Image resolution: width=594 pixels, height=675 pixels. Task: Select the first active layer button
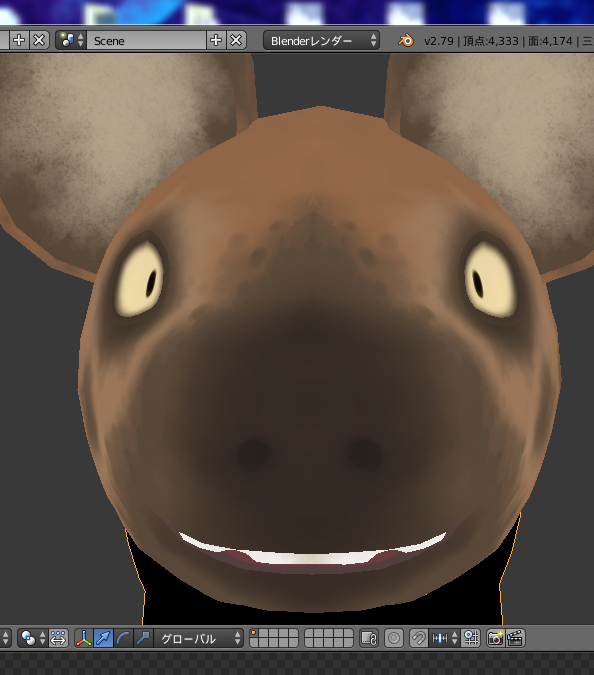(254, 633)
